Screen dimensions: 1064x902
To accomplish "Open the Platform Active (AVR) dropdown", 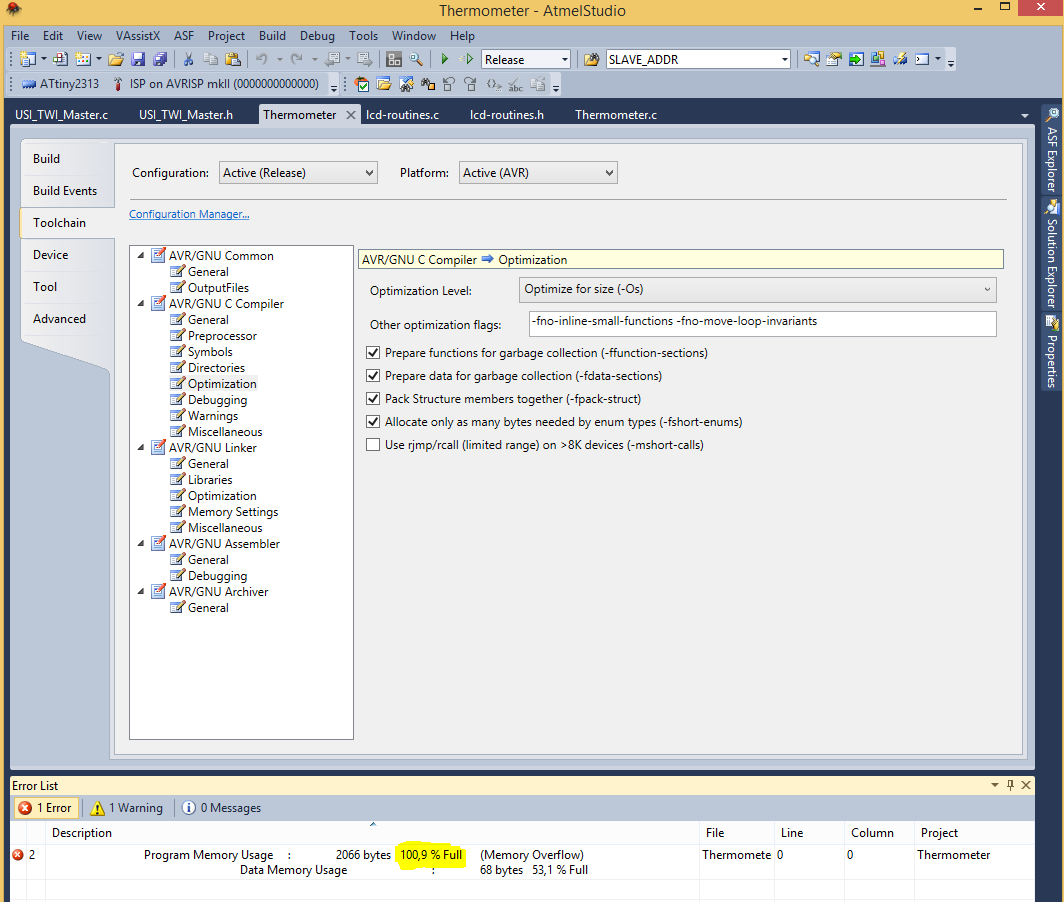I will click(x=538, y=173).
